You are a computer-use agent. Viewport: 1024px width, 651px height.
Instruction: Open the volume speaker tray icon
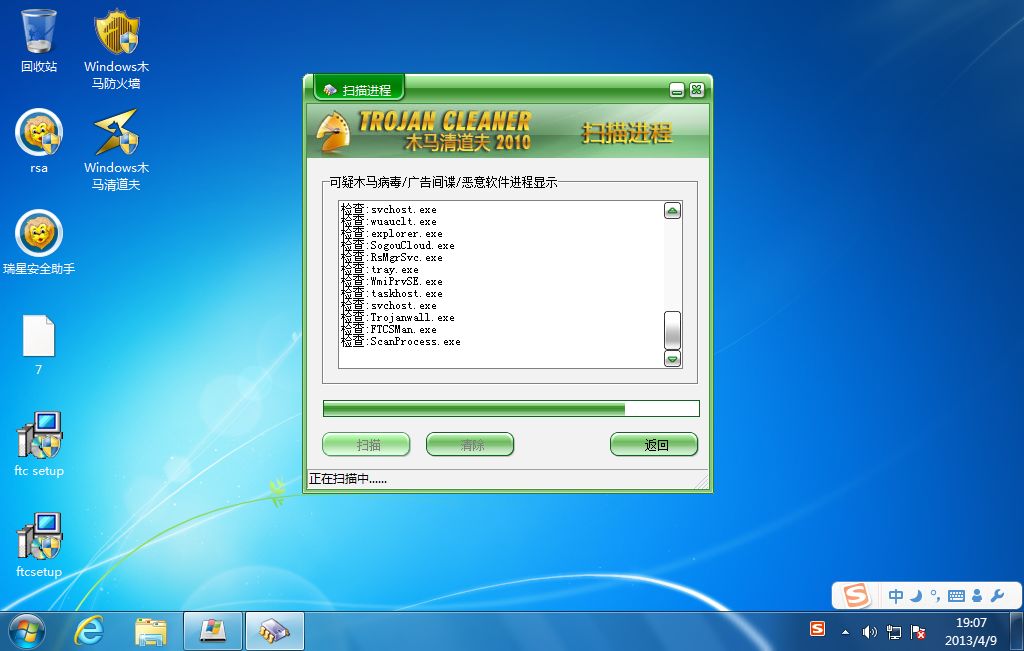coord(869,632)
